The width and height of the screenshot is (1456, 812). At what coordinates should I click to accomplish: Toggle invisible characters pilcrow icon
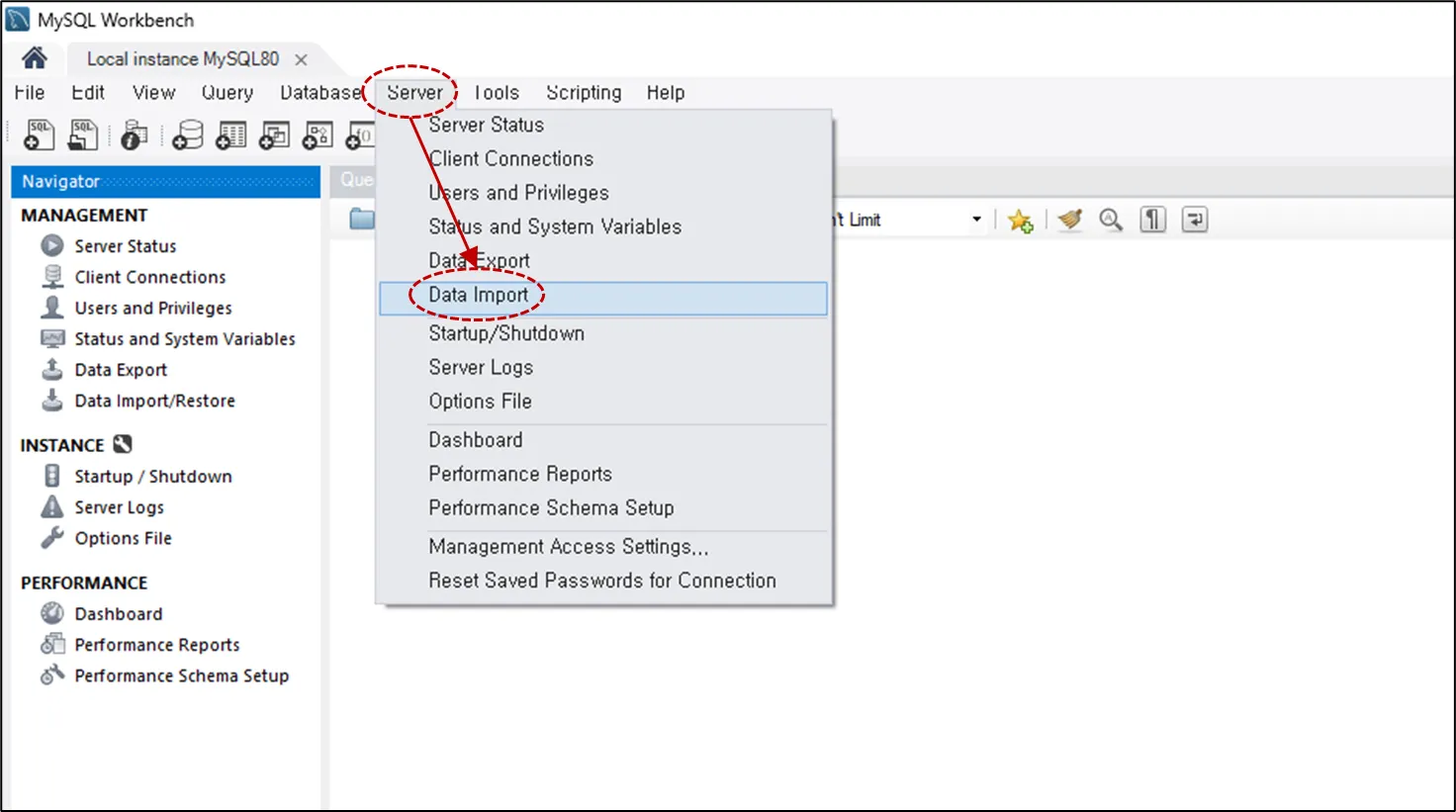click(1152, 220)
